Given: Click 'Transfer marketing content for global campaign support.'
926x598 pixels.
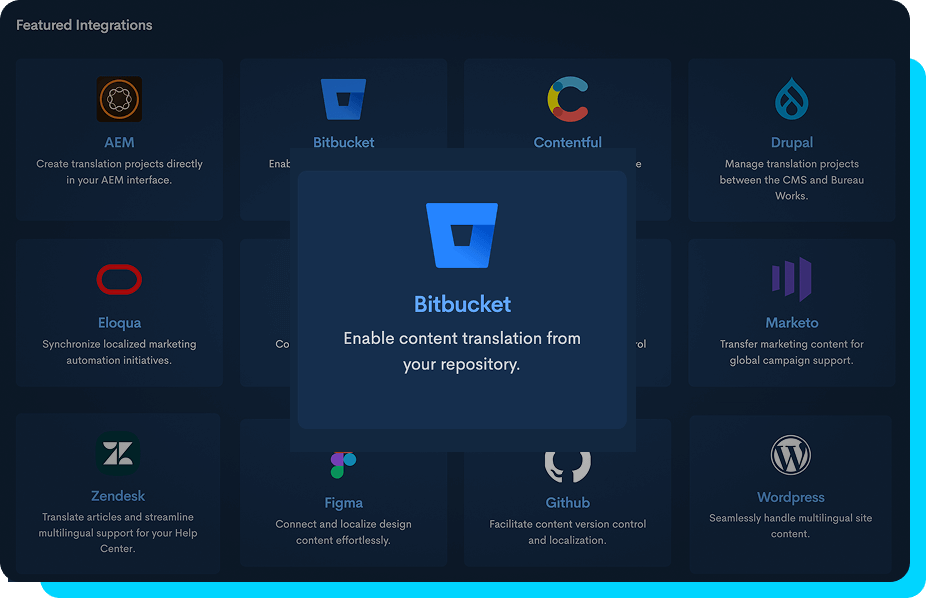Looking at the screenshot, I should point(791,352).
